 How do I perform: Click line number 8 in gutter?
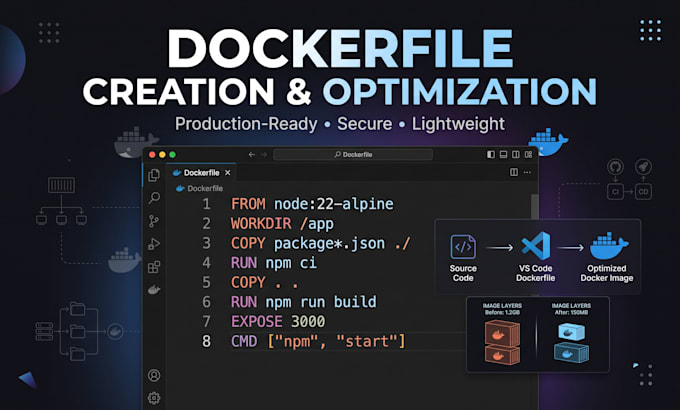pos(206,341)
